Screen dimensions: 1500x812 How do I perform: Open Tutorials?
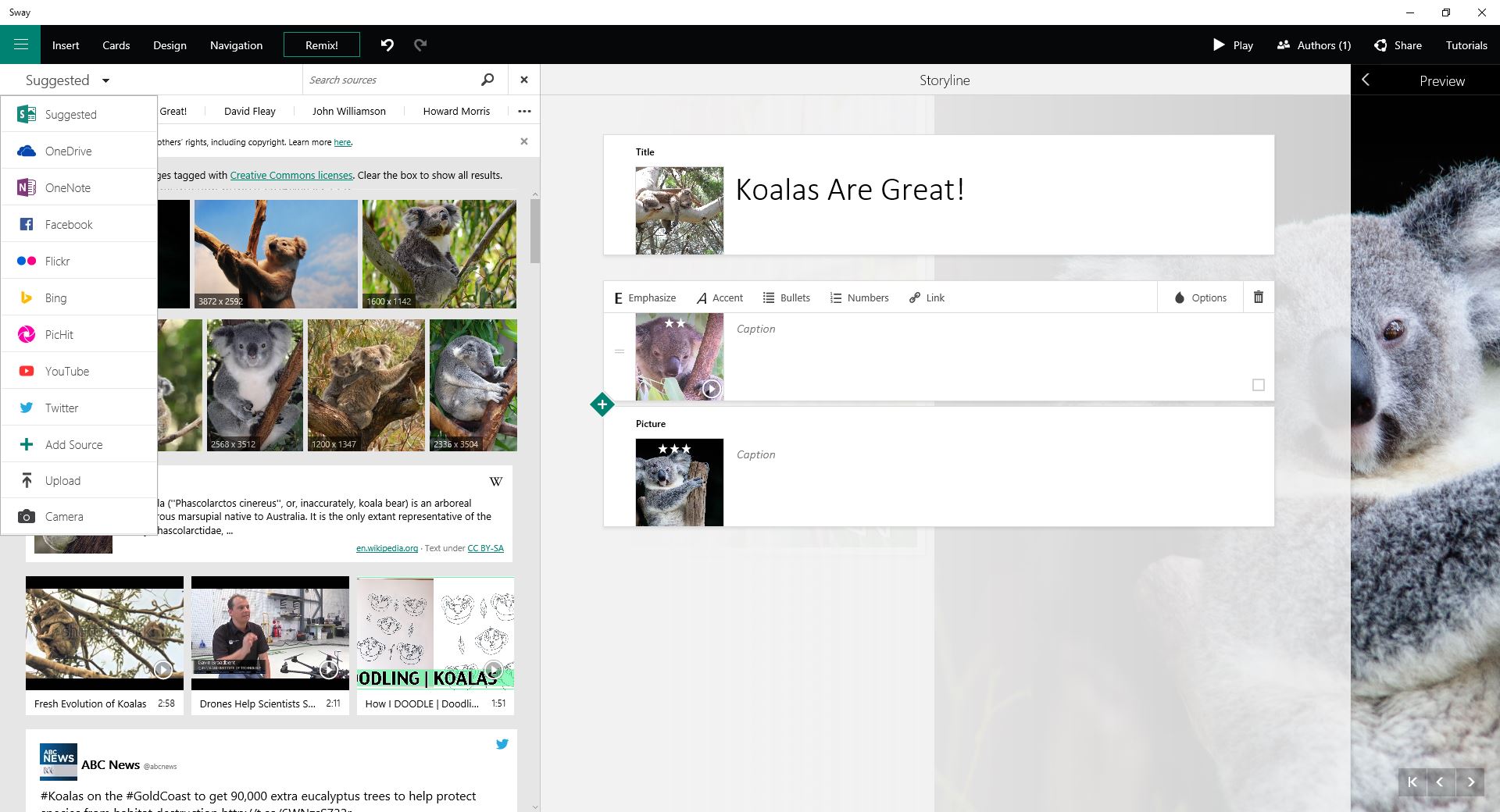[x=1466, y=45]
